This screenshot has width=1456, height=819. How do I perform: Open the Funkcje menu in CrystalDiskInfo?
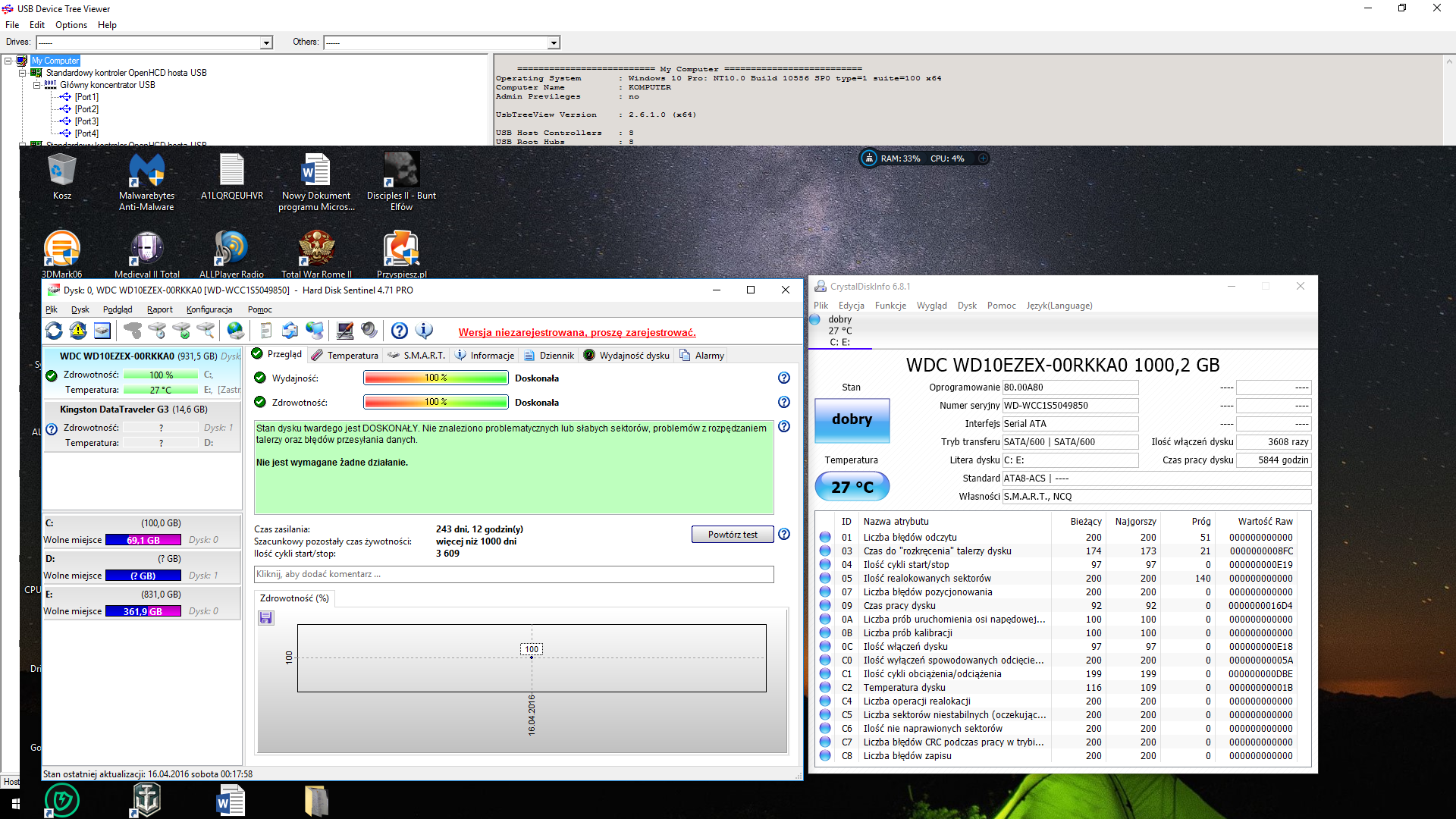click(x=890, y=306)
